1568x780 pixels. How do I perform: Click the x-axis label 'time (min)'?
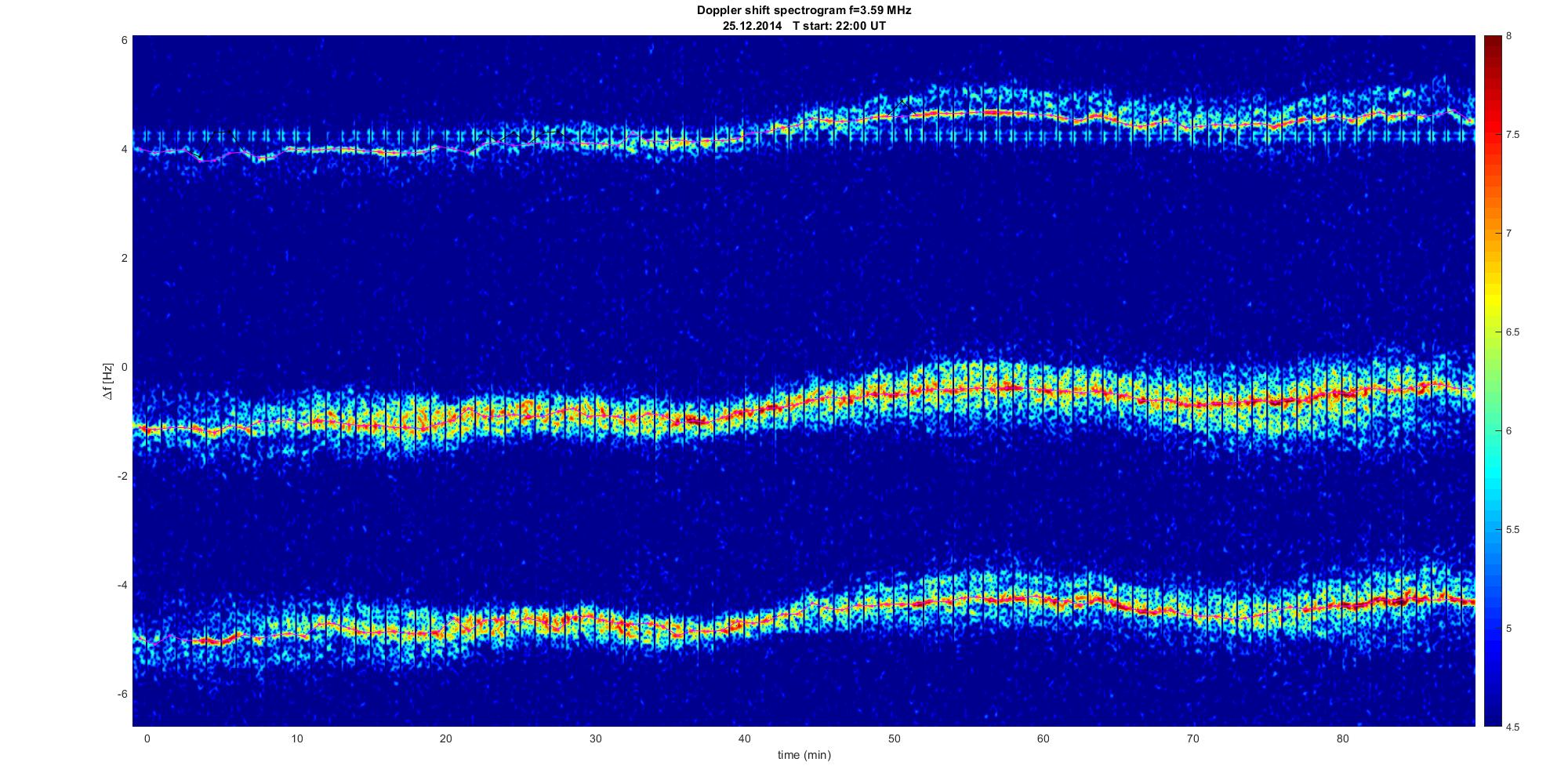(804, 755)
